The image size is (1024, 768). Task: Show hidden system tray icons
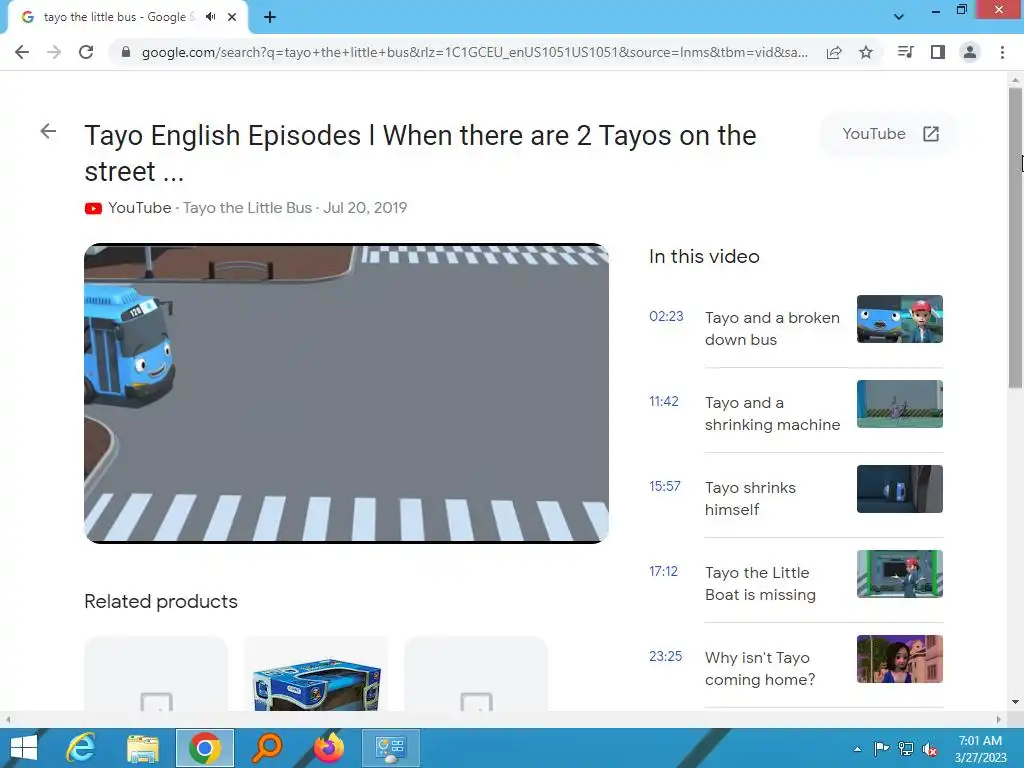point(857,749)
